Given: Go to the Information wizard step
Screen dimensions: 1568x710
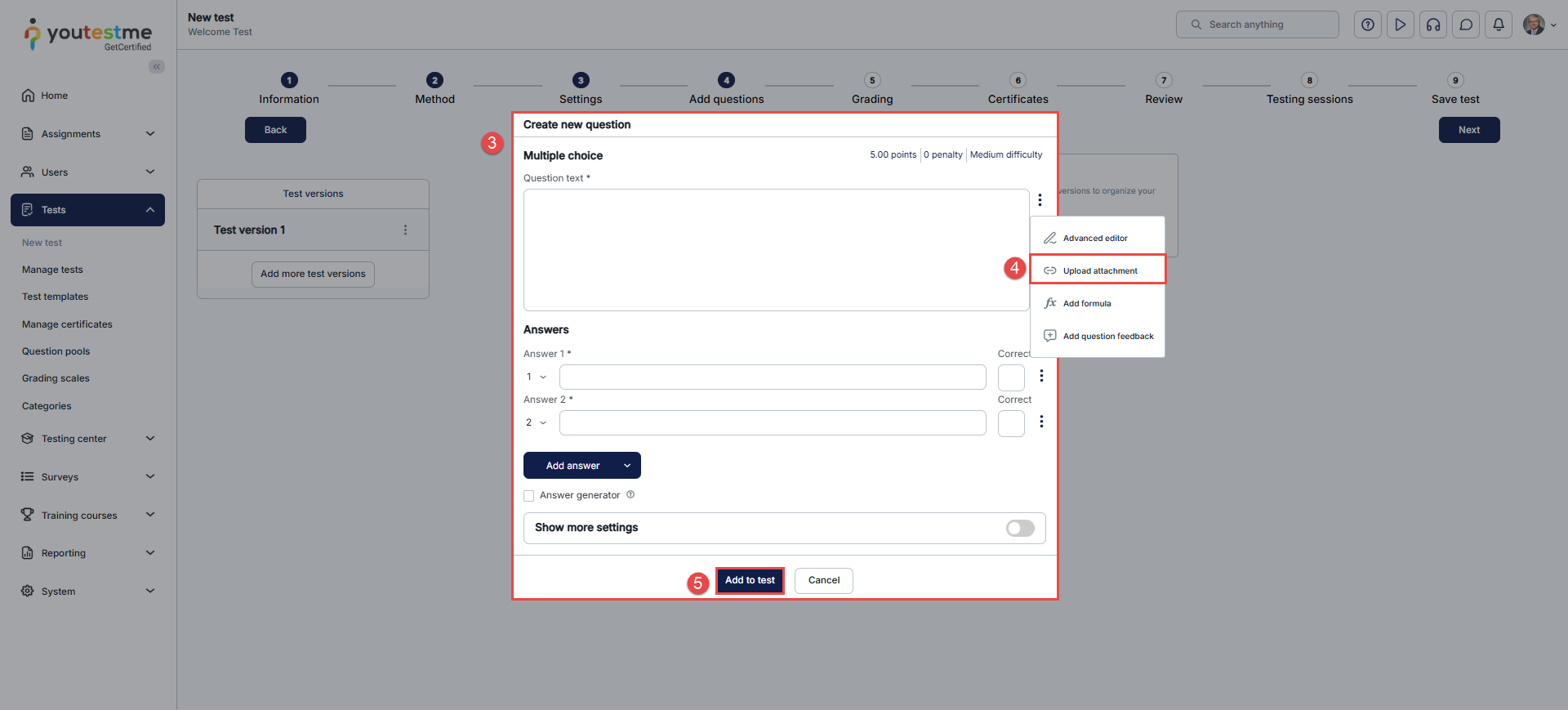Looking at the screenshot, I should coord(289,89).
